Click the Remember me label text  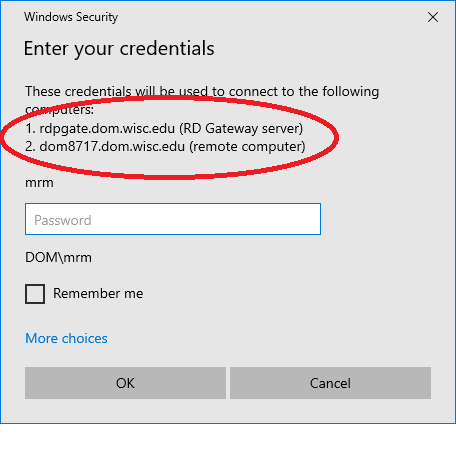pyautogui.click(x=98, y=294)
